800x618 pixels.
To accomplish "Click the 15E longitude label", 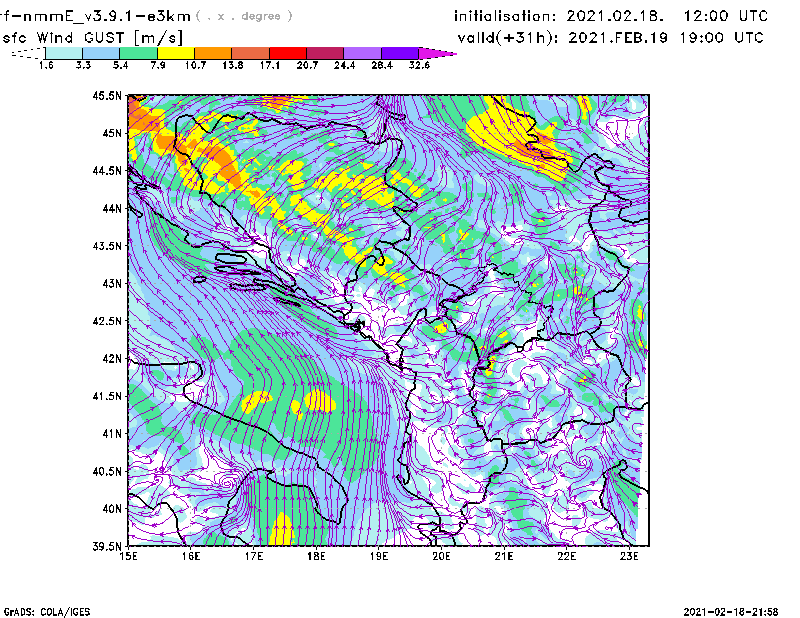I will click(x=128, y=556).
